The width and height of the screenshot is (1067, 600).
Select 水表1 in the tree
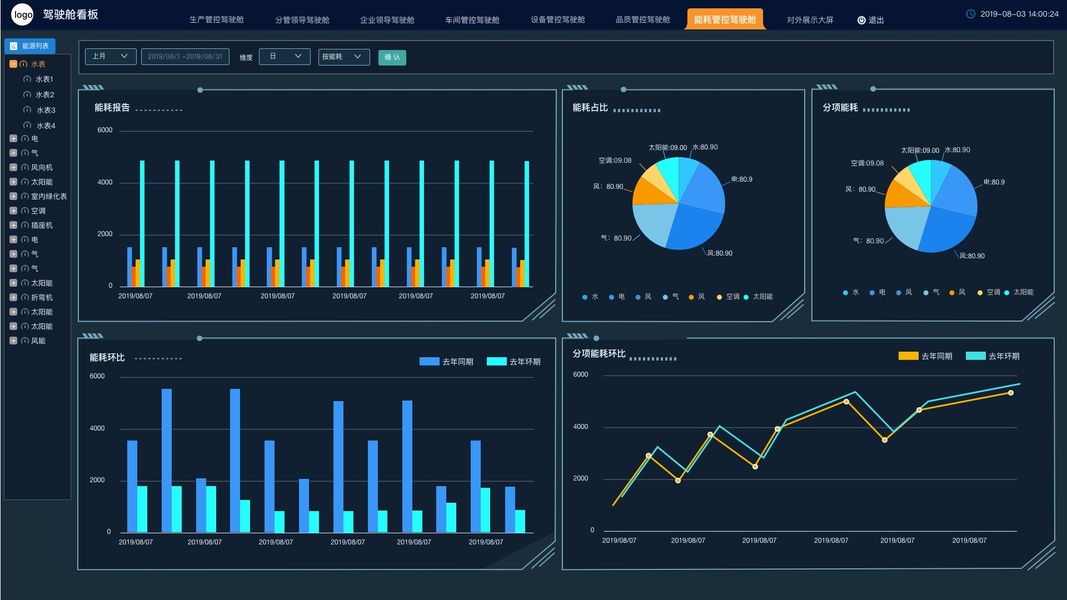[44, 79]
